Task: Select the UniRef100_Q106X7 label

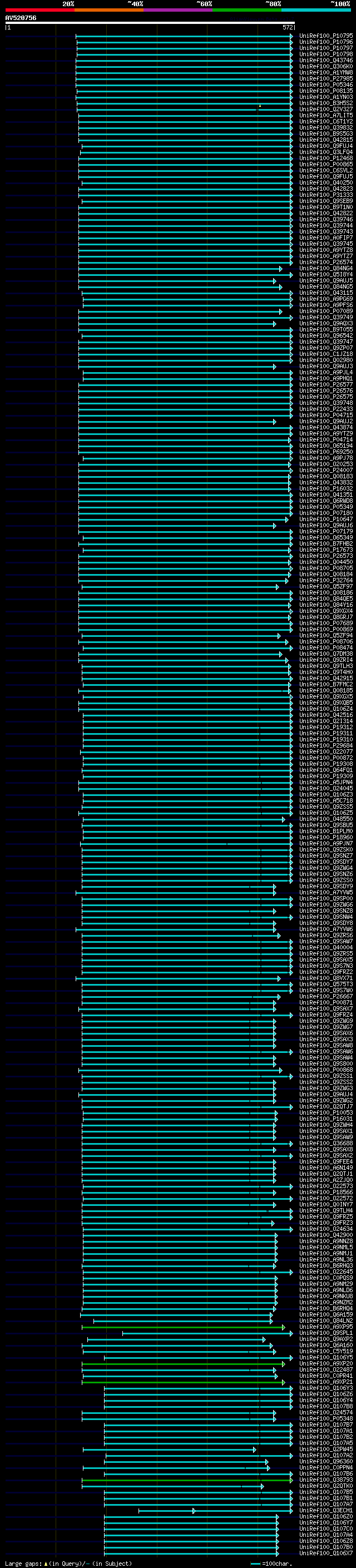Action: coord(325,1553)
